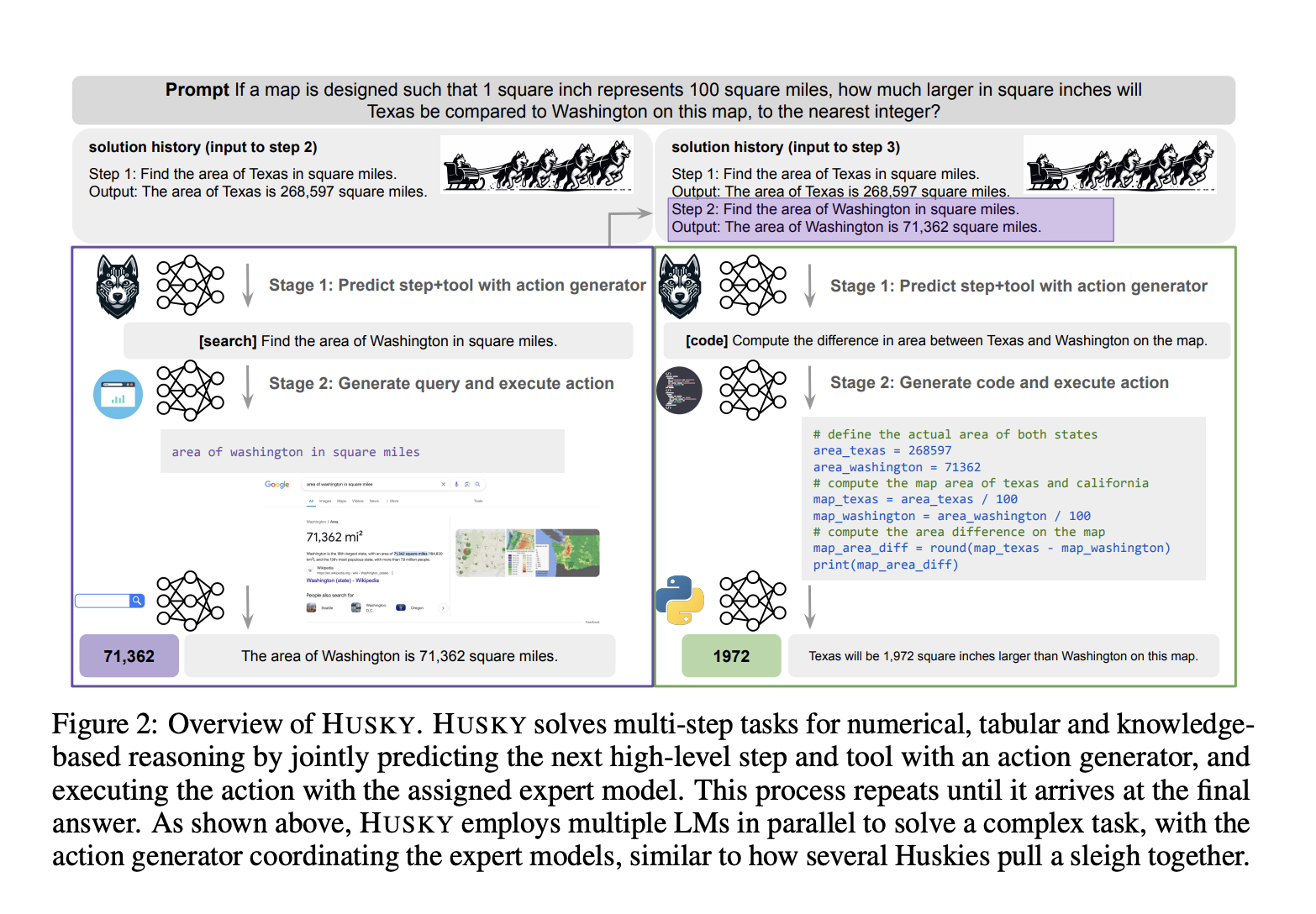The width and height of the screenshot is (1316, 914).
Task: Open the Washington (state) Wikipedia link
Action: [x=342, y=580]
